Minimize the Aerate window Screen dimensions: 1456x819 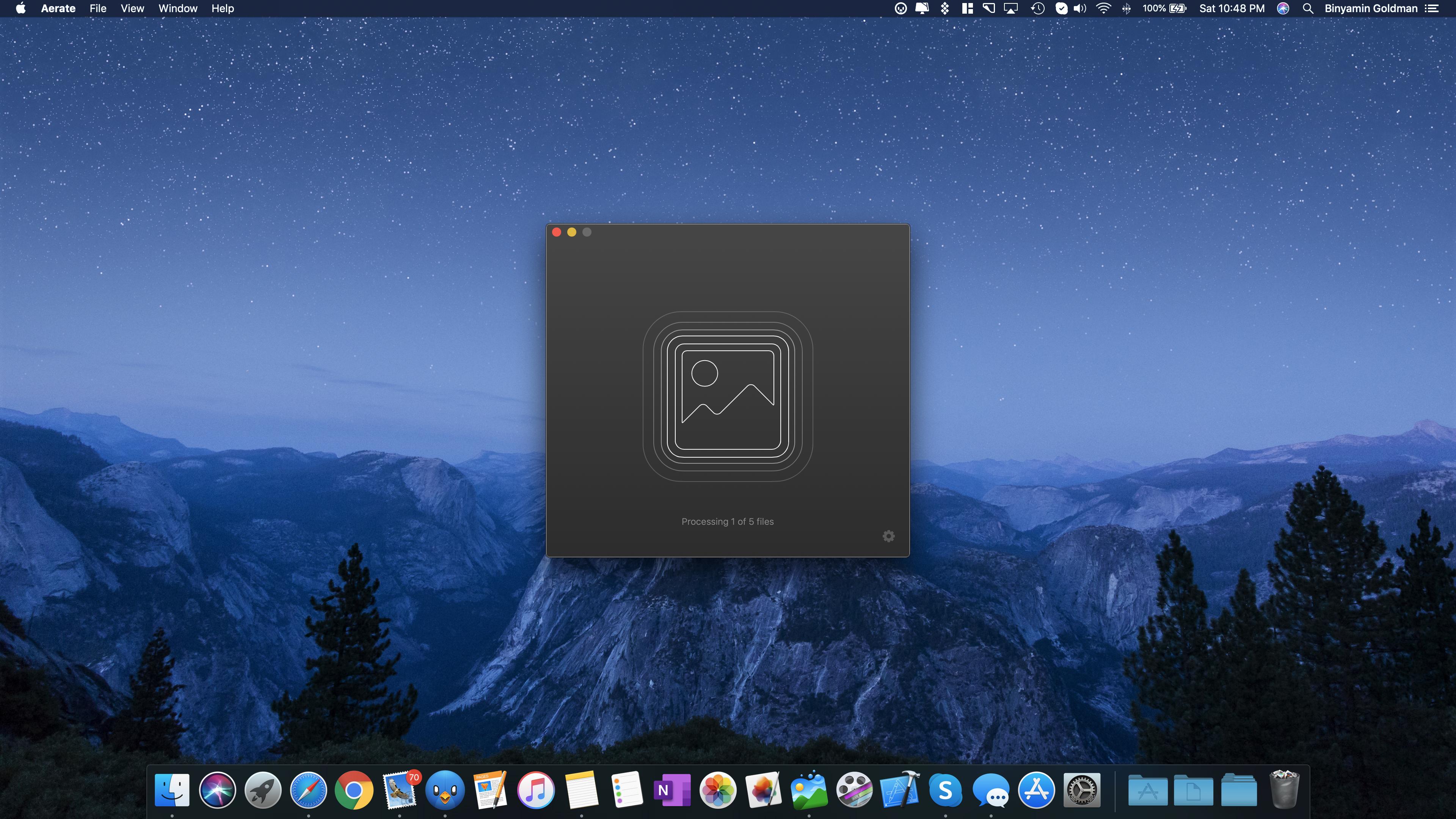[571, 232]
